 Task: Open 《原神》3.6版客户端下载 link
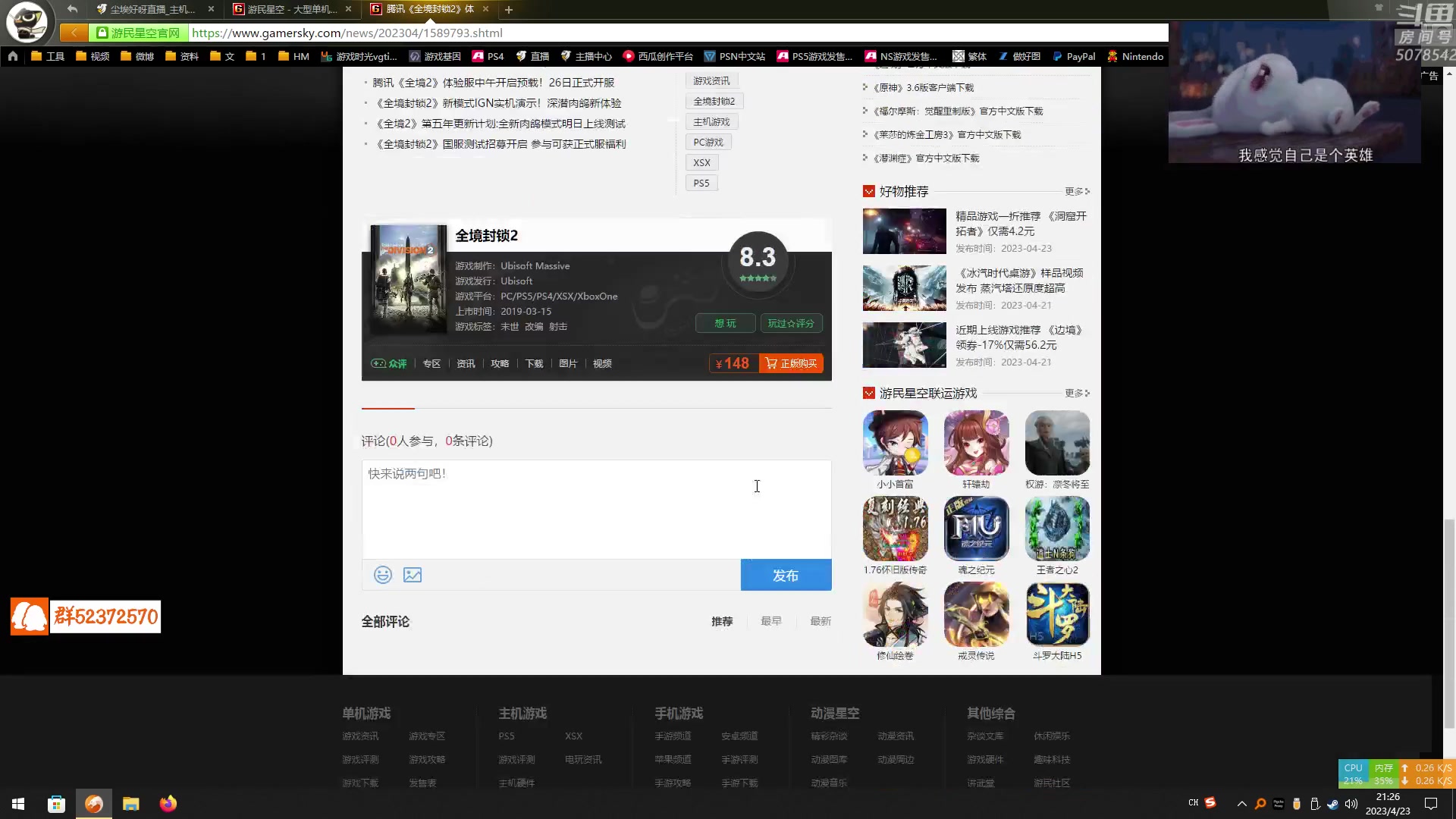[923, 87]
